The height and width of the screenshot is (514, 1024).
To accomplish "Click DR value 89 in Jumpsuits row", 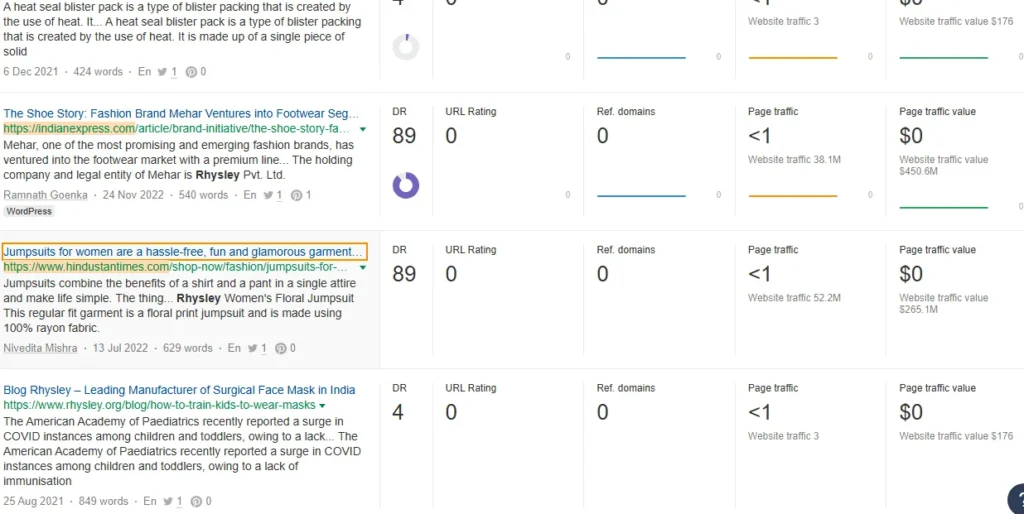I will pyautogui.click(x=404, y=274).
